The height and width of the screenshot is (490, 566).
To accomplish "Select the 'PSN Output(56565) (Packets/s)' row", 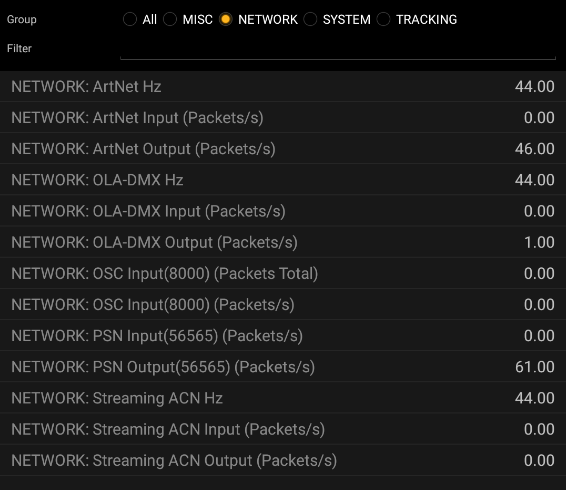I will click(x=283, y=367).
